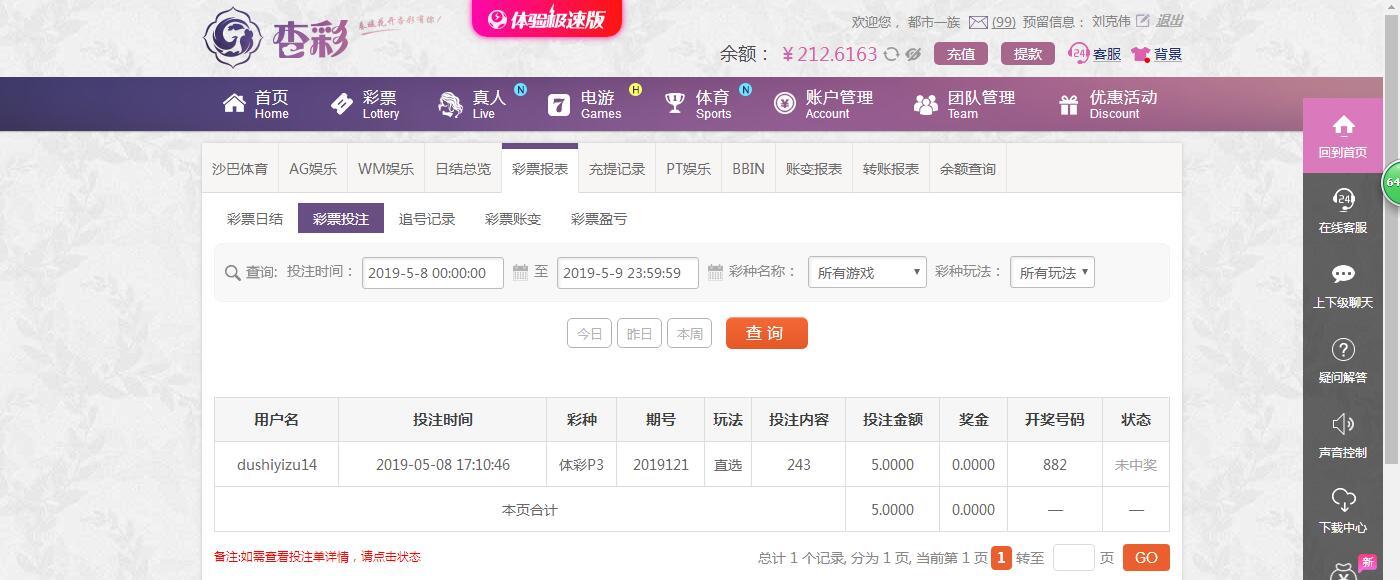The image size is (1400, 580).
Task: Toggle balance visibility eye icon
Action: point(913,54)
